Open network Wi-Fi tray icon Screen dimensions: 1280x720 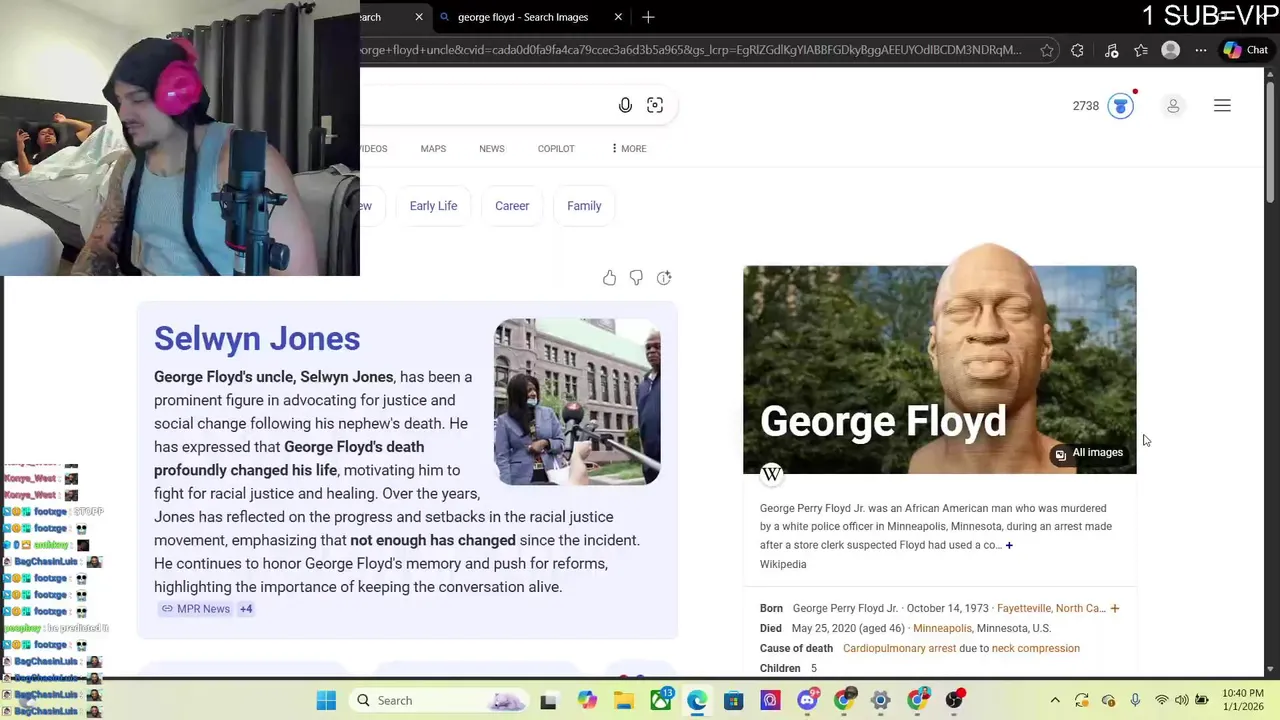coord(1161,700)
